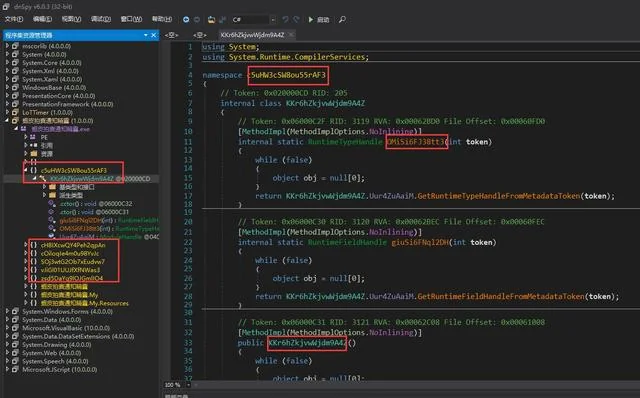Expand the mscorlib (4.0.0.0) node

pos(7,46)
